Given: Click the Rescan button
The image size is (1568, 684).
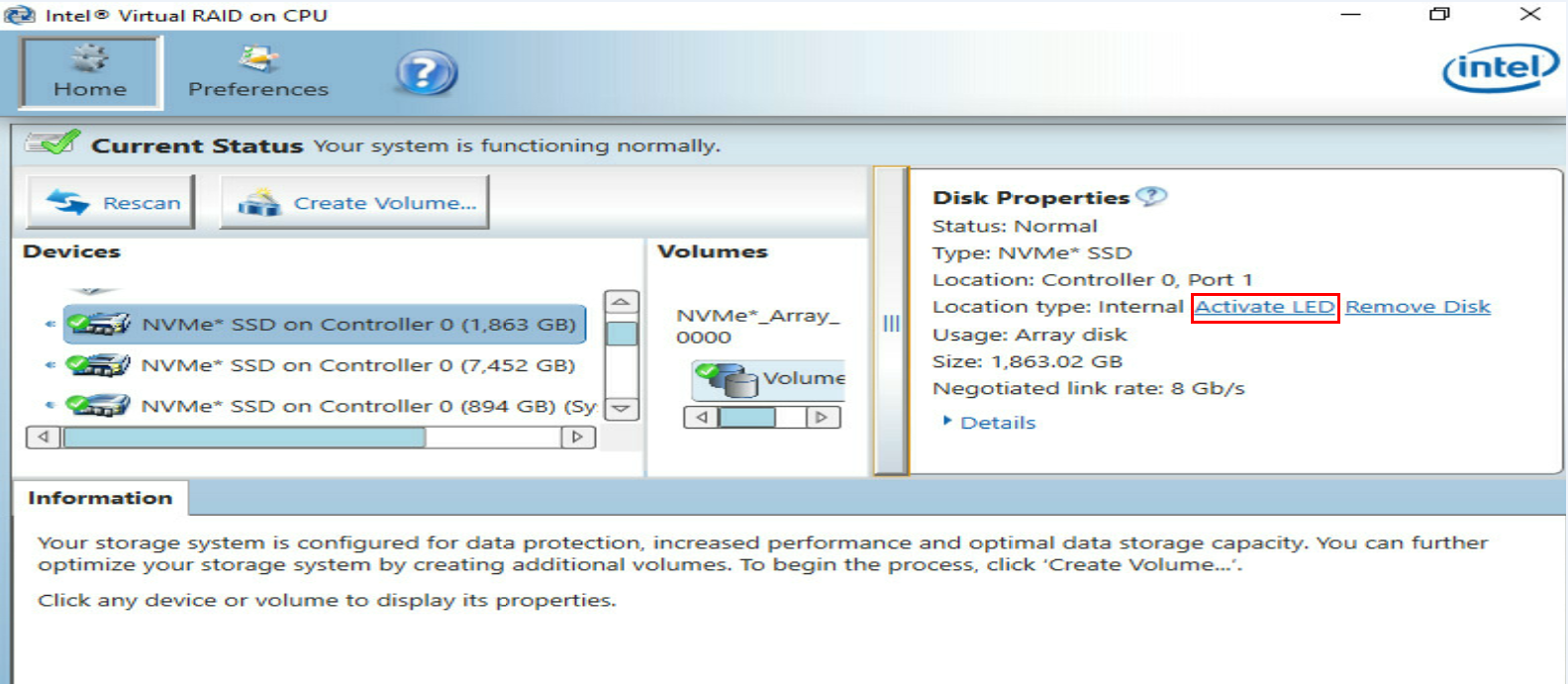Looking at the screenshot, I should click(111, 202).
